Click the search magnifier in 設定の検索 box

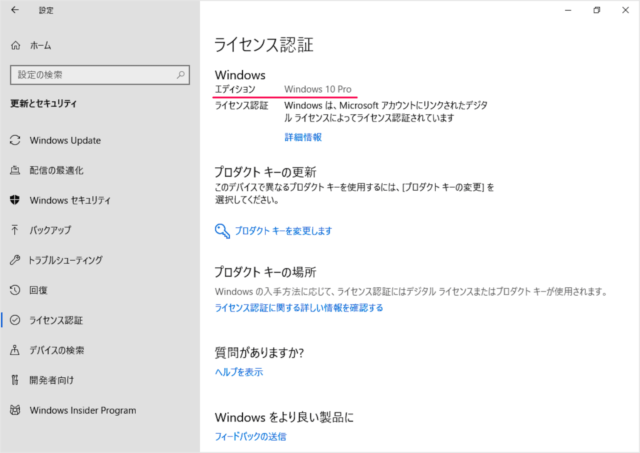coord(180,75)
